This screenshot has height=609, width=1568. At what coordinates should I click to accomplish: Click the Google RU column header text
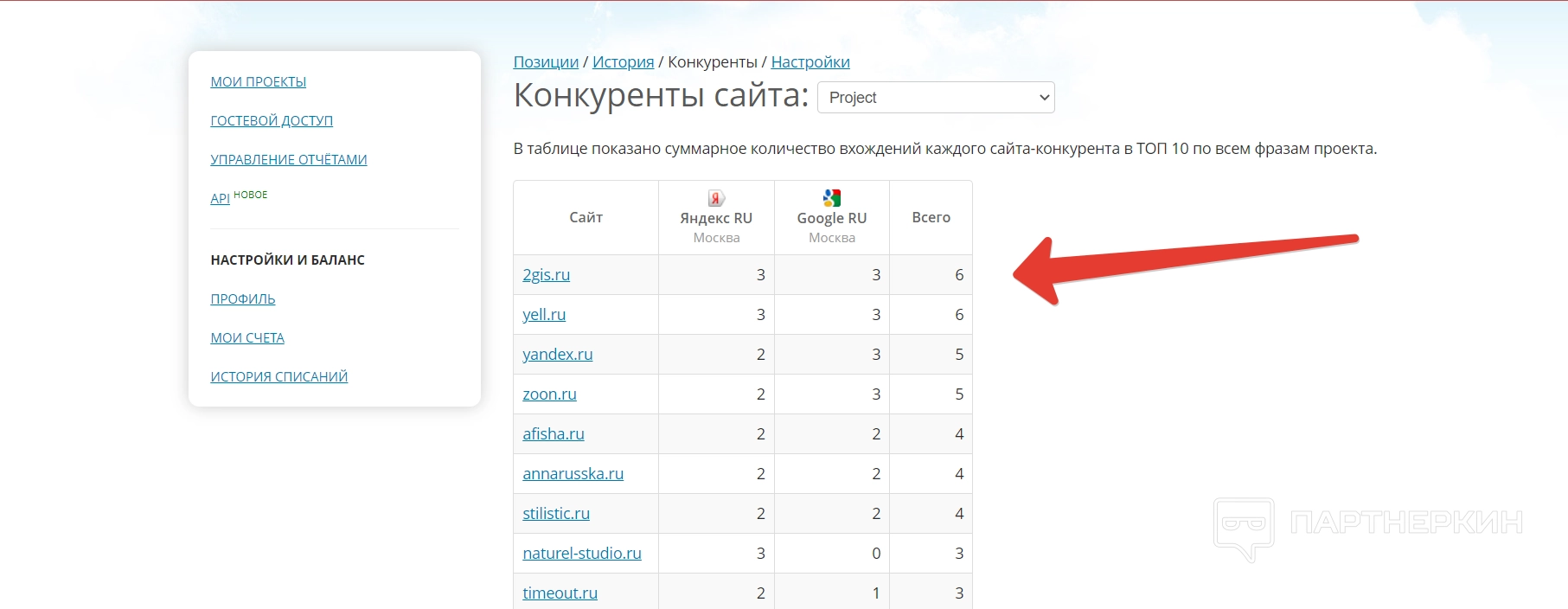pos(832,218)
